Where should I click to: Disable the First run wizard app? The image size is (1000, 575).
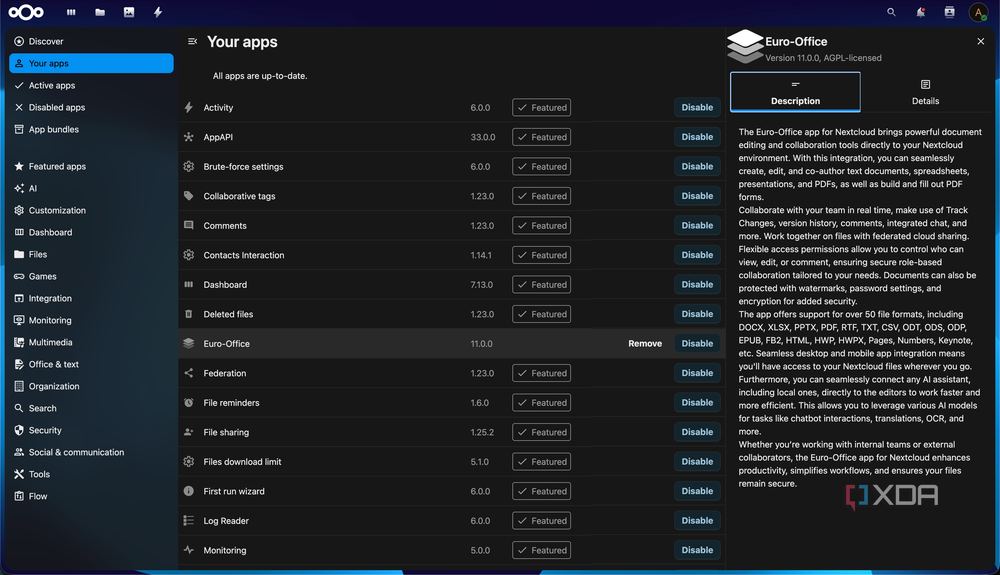pos(697,491)
